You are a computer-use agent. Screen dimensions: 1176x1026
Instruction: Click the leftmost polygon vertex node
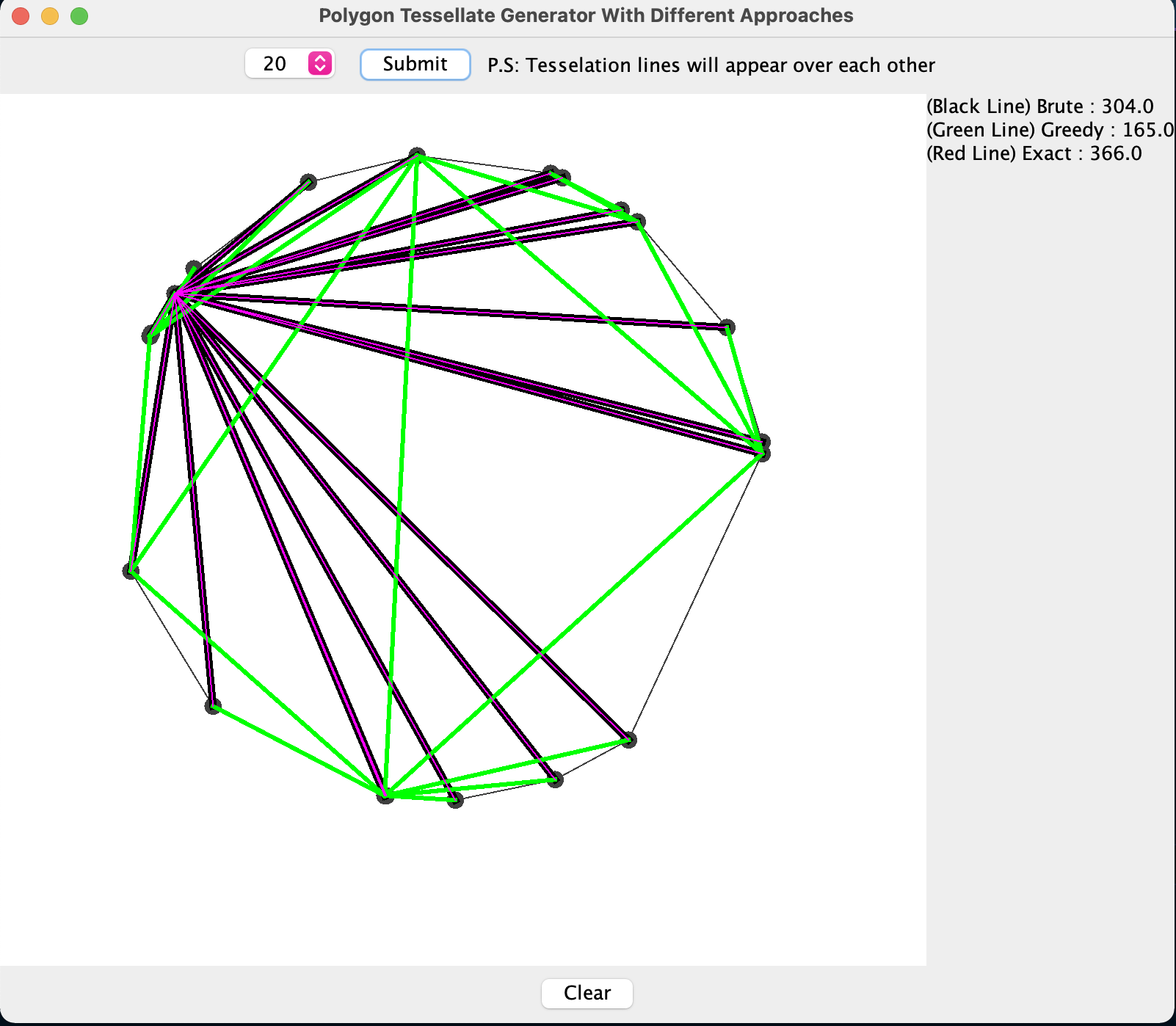[131, 570]
